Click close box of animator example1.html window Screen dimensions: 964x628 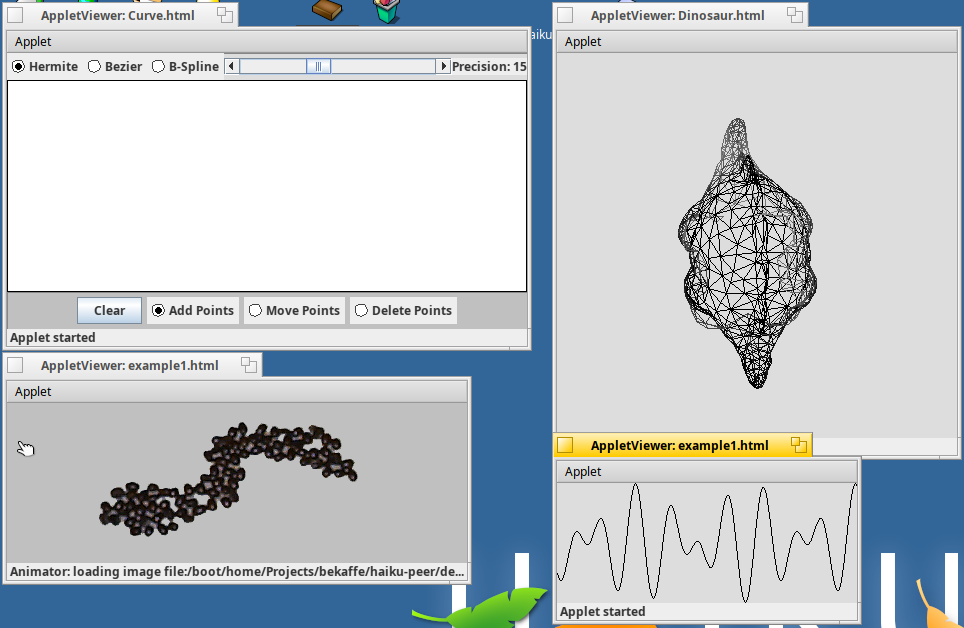click(x=15, y=365)
